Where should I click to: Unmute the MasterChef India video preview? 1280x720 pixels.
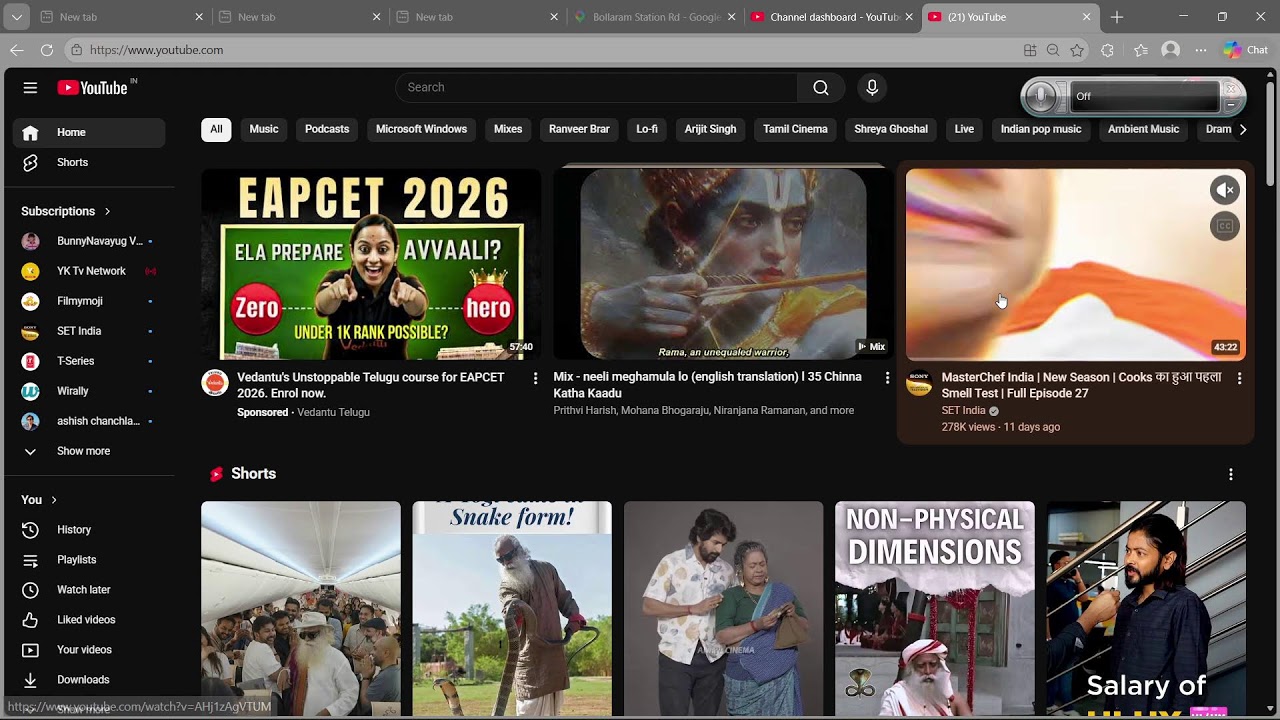pos(1225,190)
